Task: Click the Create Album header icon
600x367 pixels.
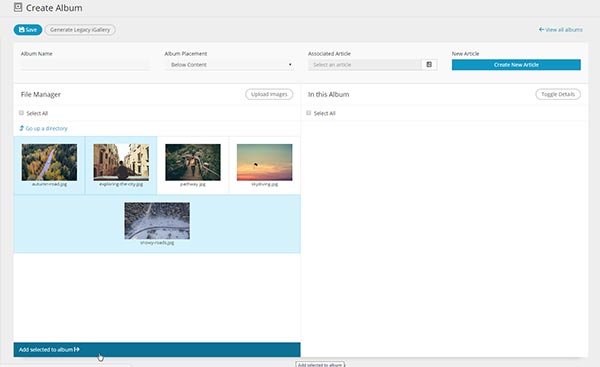Action: click(x=18, y=7)
